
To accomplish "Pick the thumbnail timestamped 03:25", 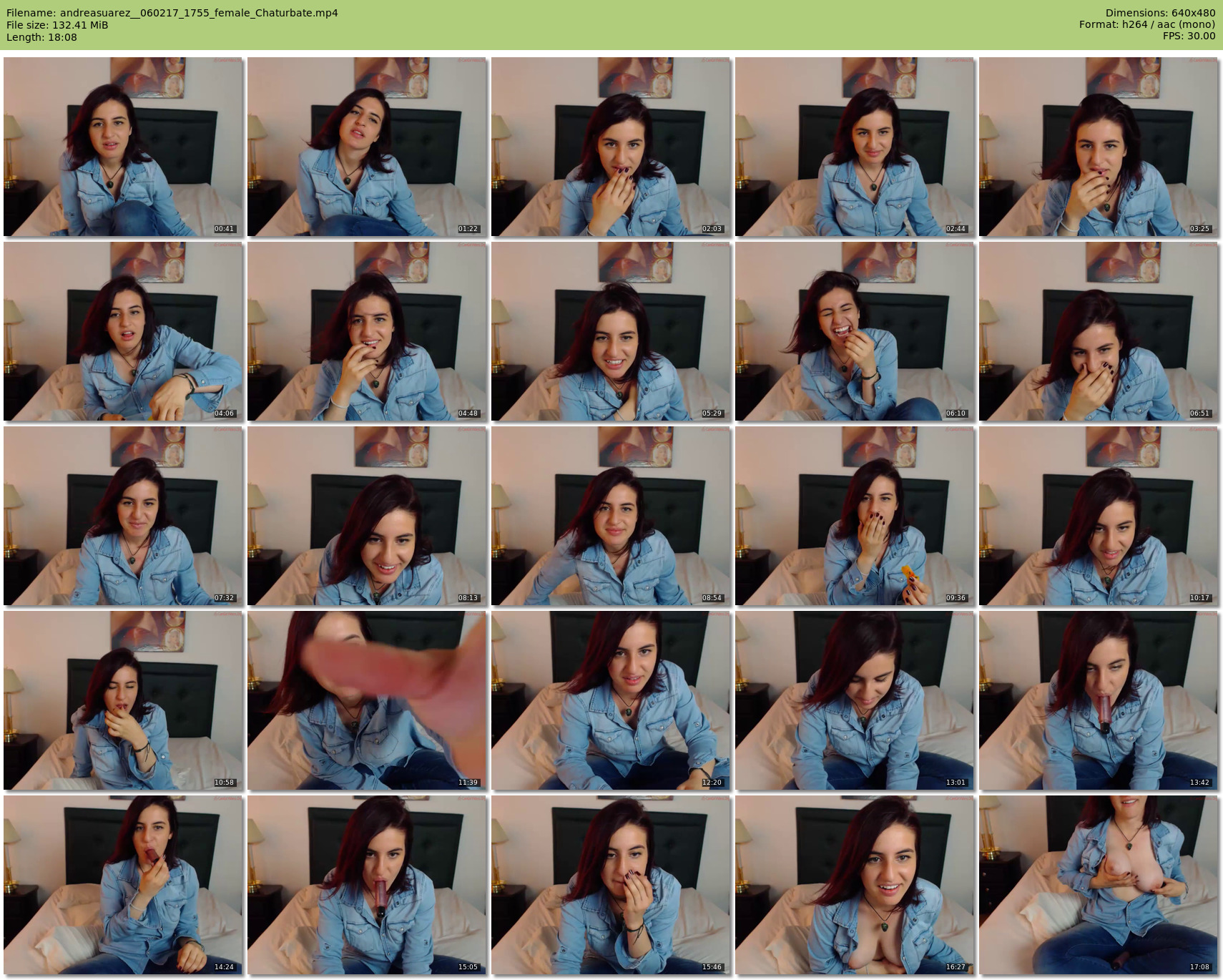I will [1099, 147].
